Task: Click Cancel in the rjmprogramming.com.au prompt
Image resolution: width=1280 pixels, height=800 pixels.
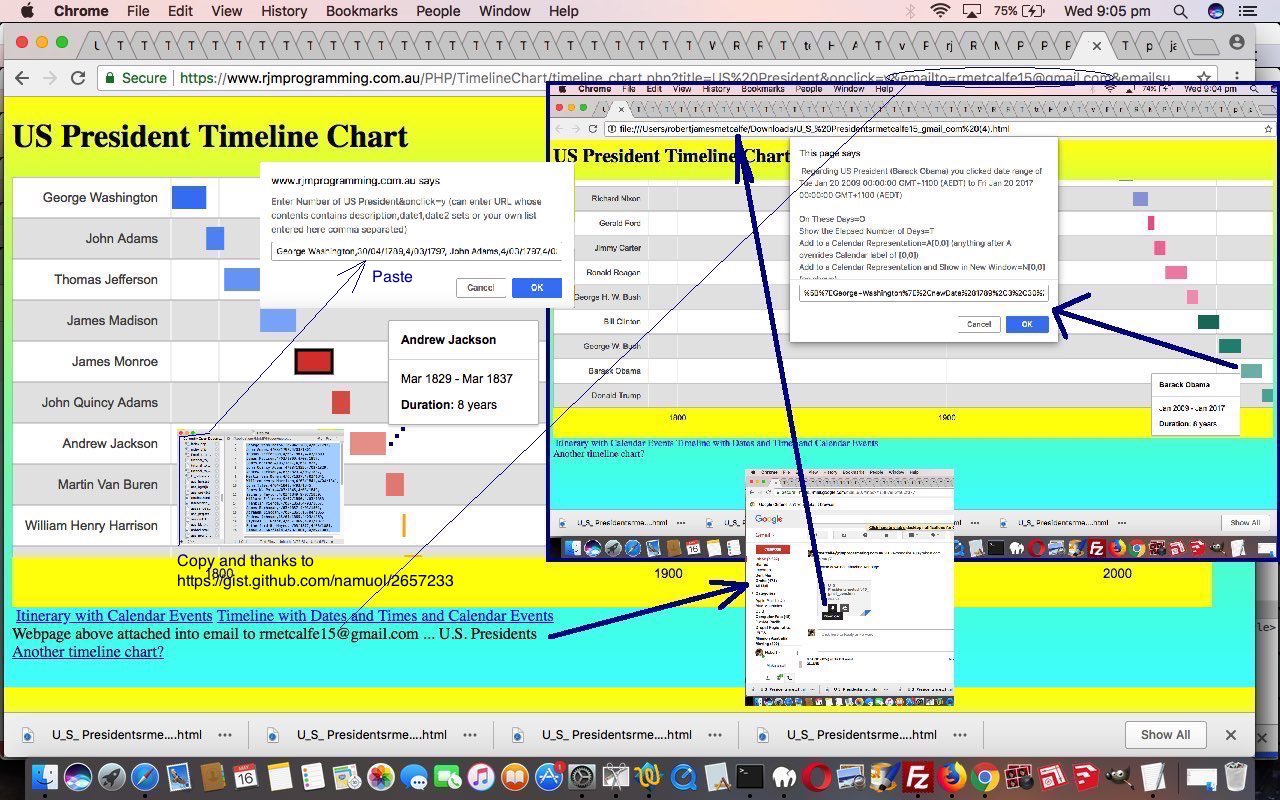Action: tap(480, 288)
